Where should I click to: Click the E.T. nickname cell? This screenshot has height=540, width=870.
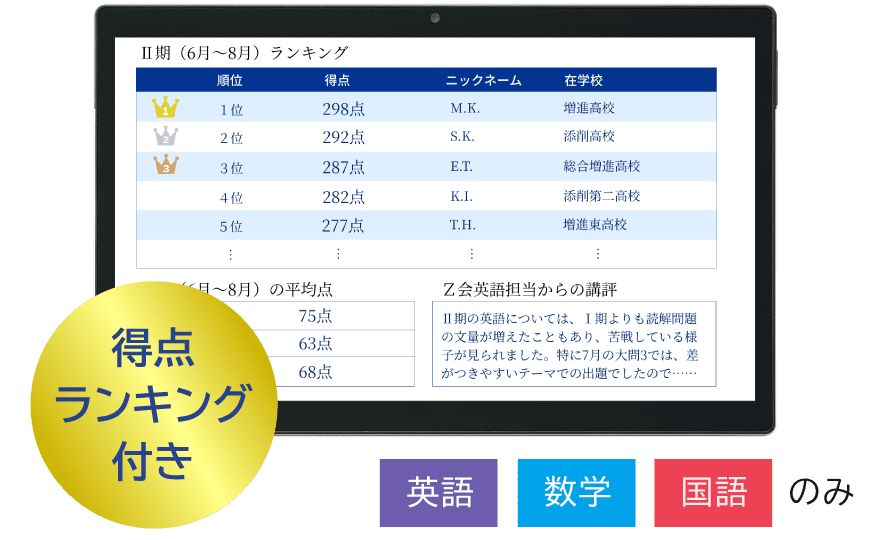click(461, 166)
